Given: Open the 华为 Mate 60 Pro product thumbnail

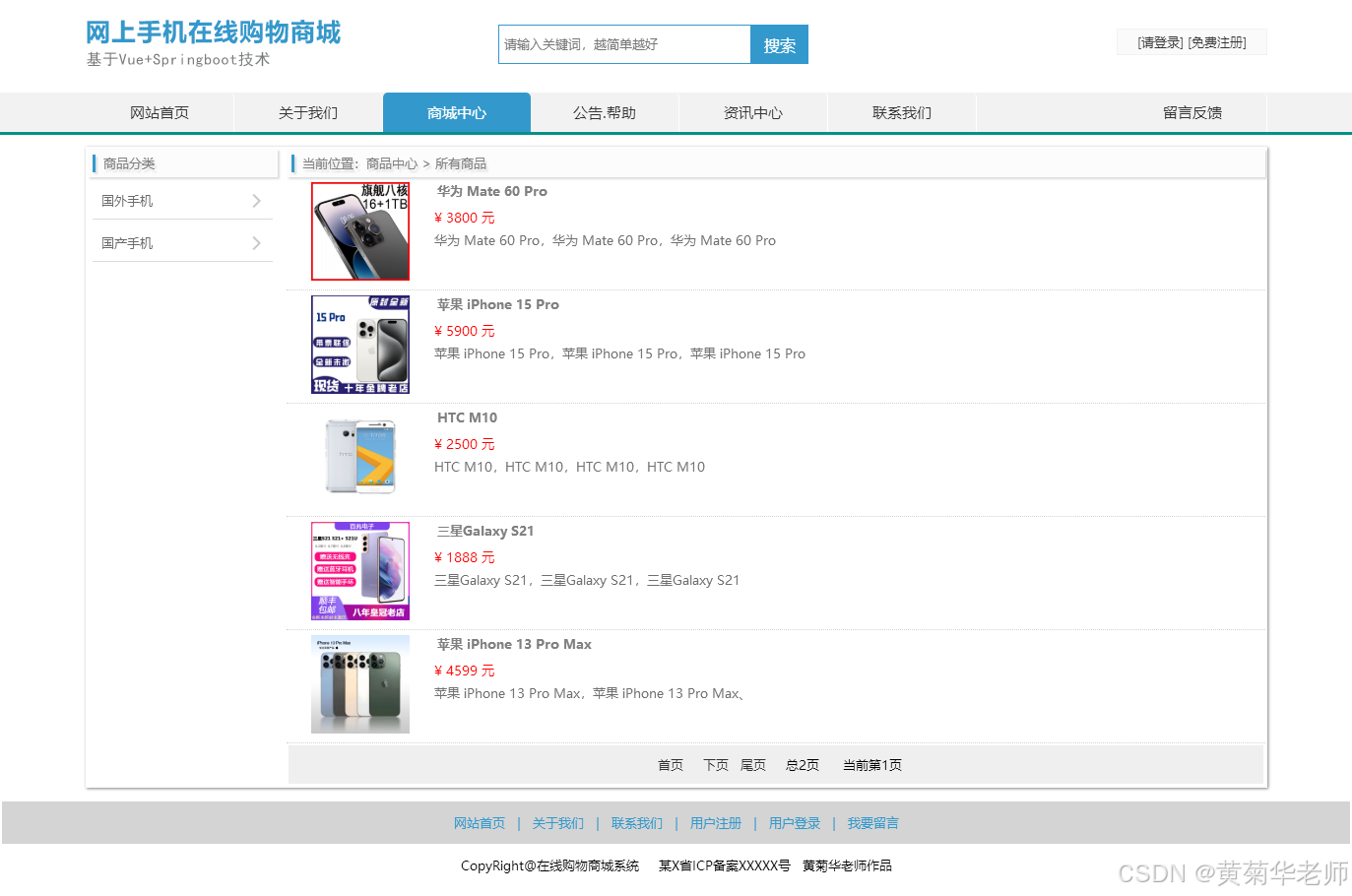Looking at the screenshot, I should [360, 231].
